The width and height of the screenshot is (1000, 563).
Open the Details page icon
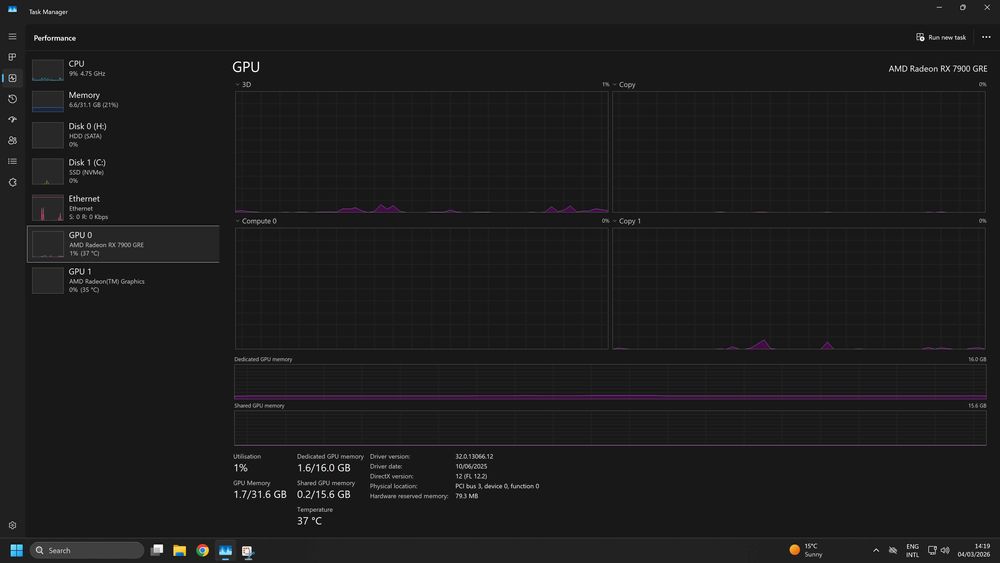(12, 161)
